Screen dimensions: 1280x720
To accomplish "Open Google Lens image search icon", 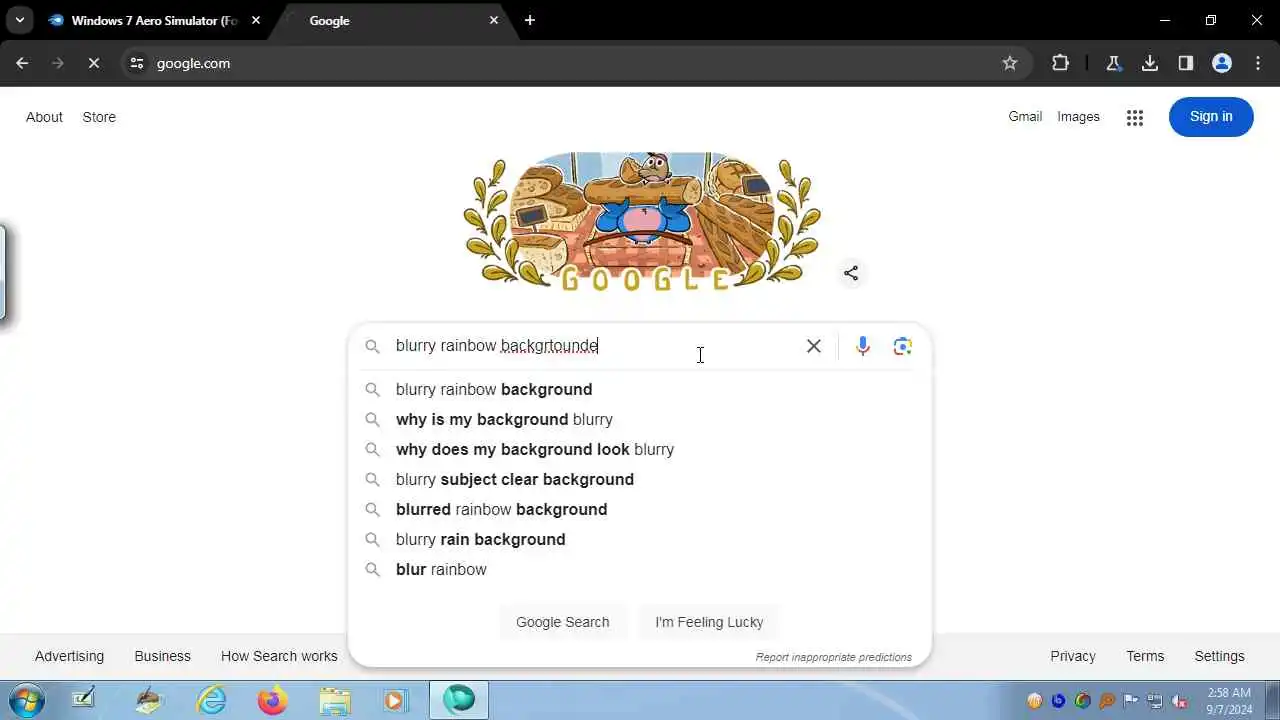I will point(903,346).
